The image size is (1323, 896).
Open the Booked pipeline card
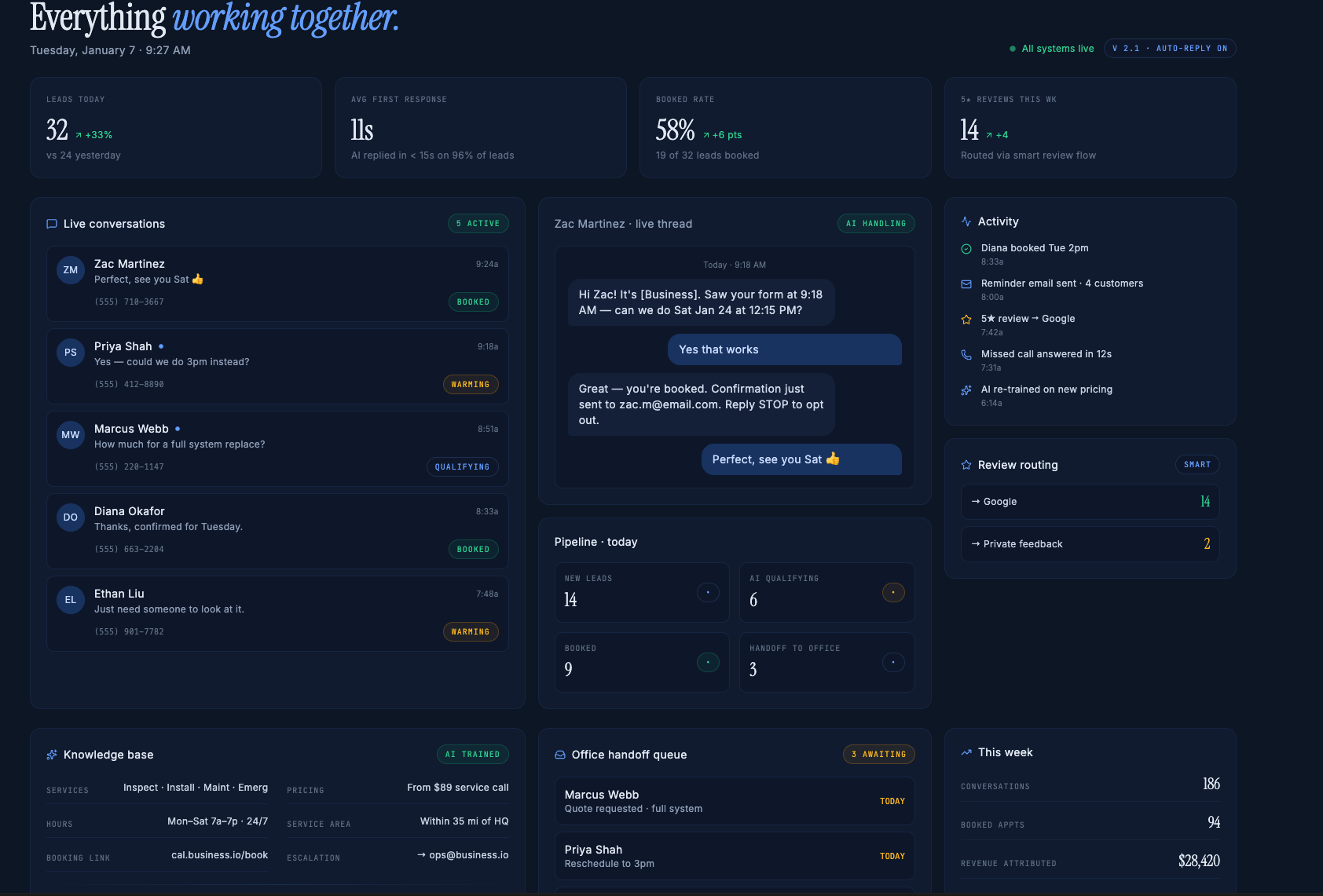[x=642, y=663]
